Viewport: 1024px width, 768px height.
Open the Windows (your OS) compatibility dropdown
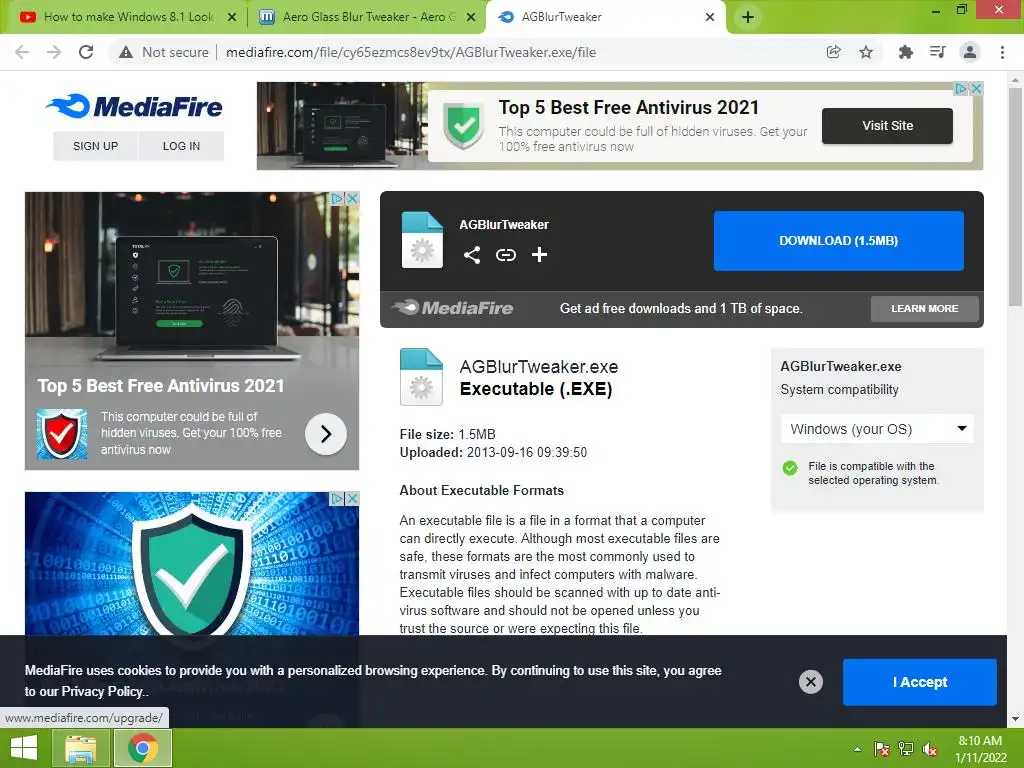coord(877,429)
